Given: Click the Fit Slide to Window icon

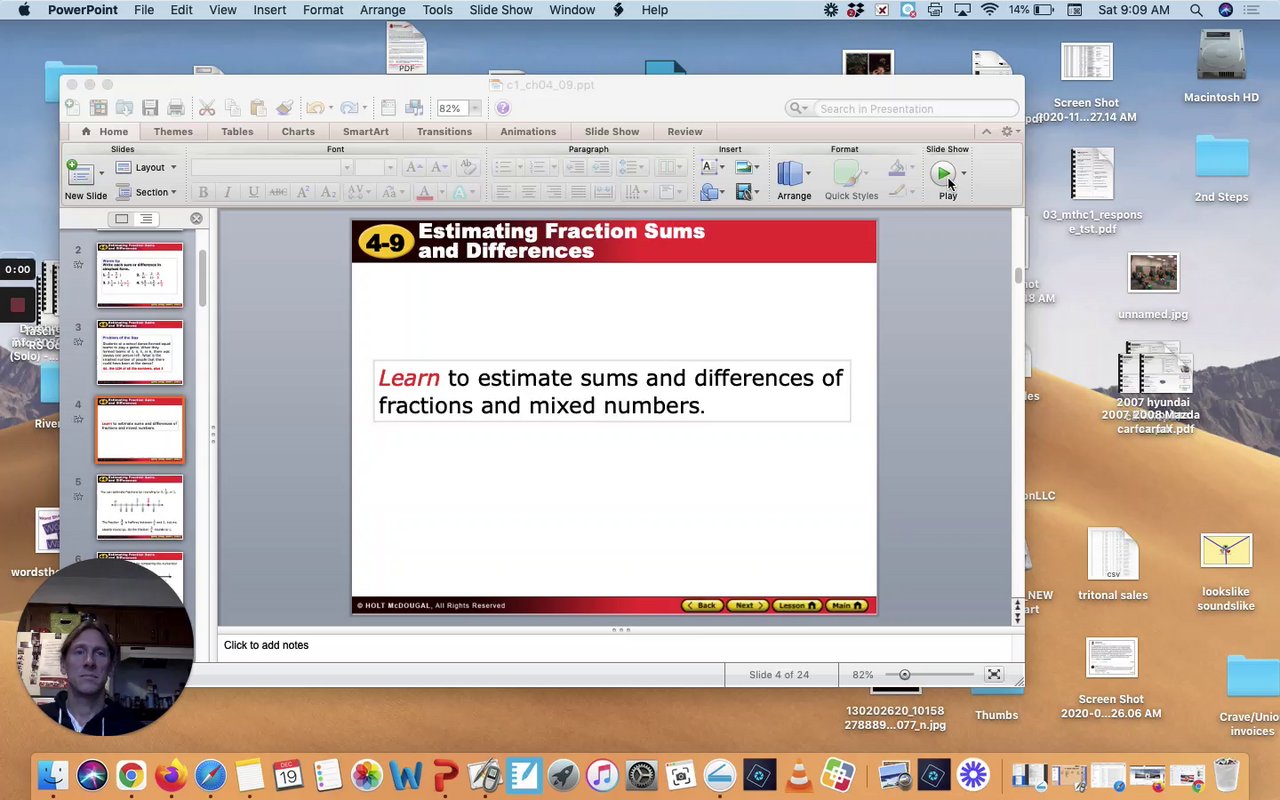Looking at the screenshot, I should click(x=993, y=675).
